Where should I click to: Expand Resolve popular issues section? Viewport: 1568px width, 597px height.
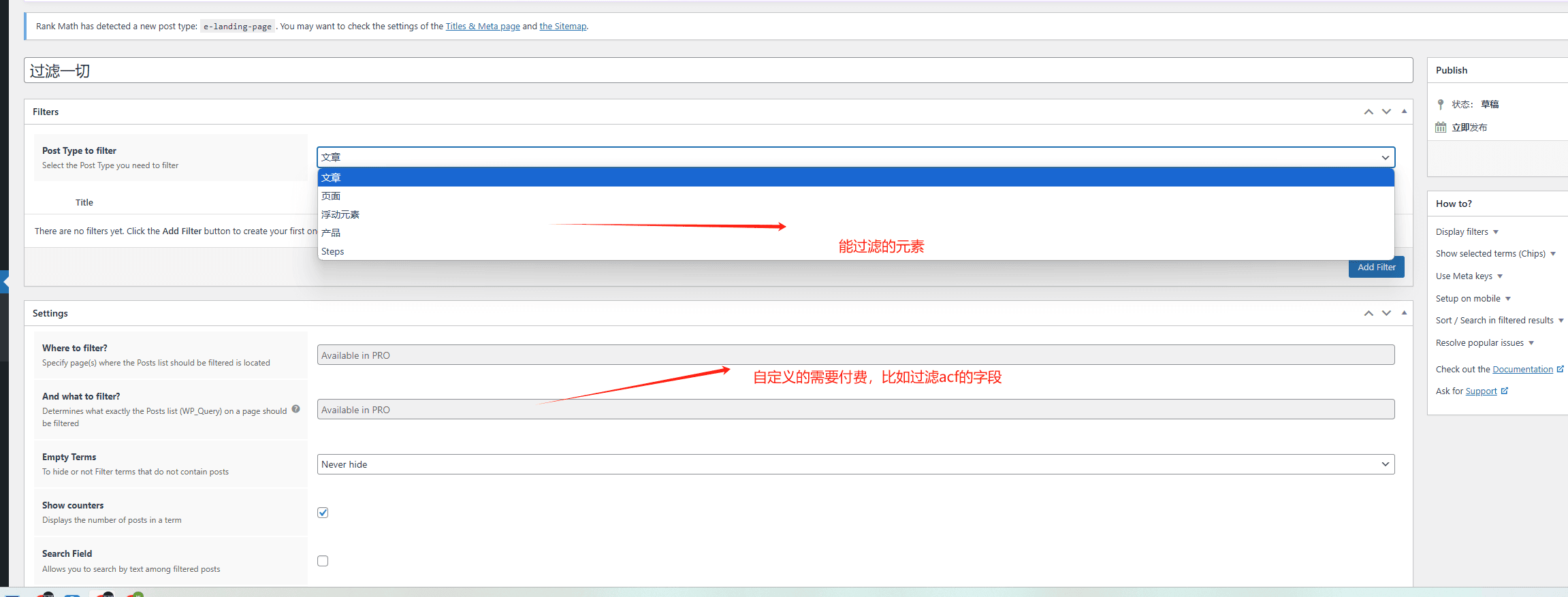(1485, 342)
